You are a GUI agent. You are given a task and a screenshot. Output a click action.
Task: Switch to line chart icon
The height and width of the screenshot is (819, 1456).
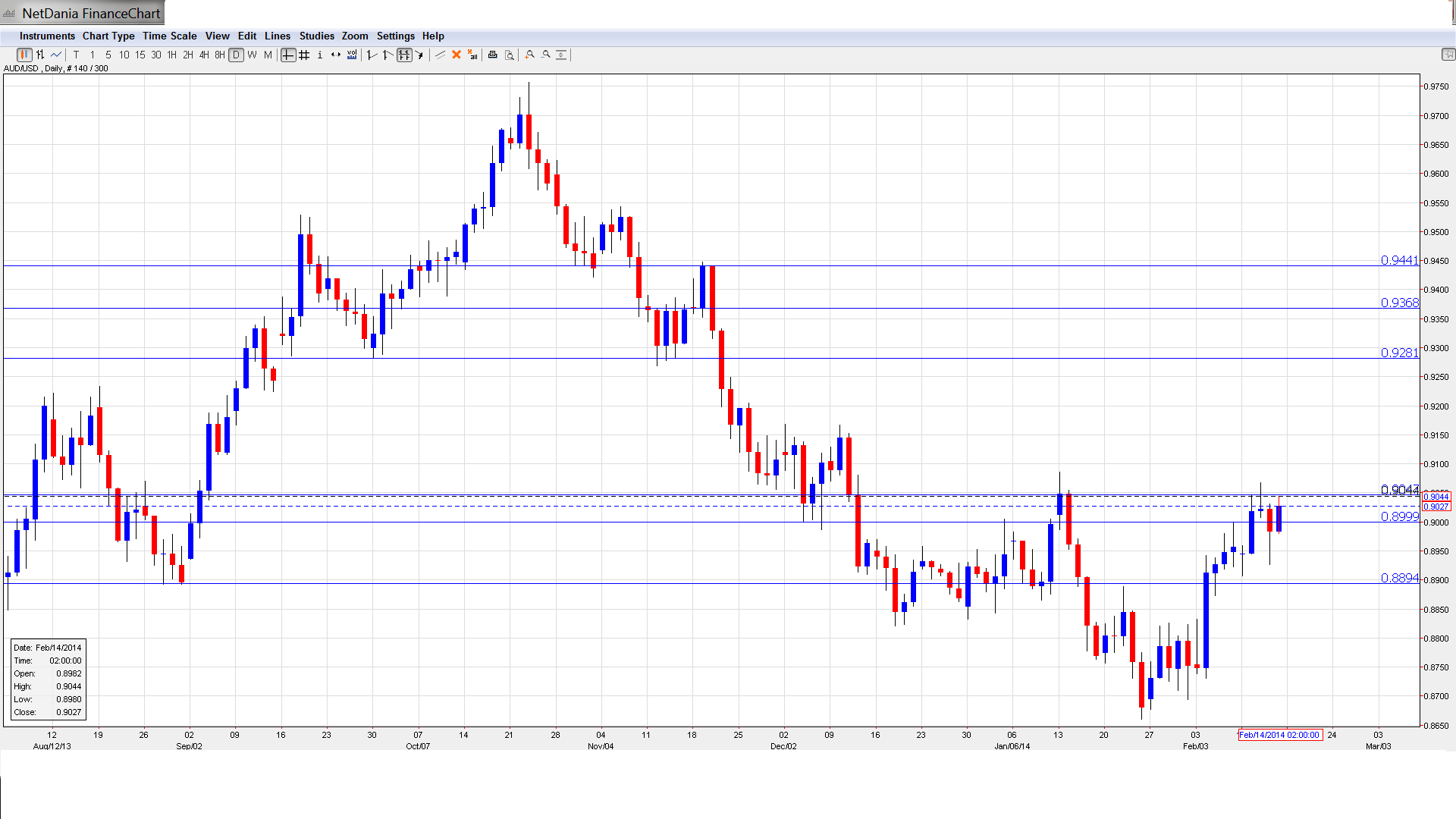(x=56, y=55)
